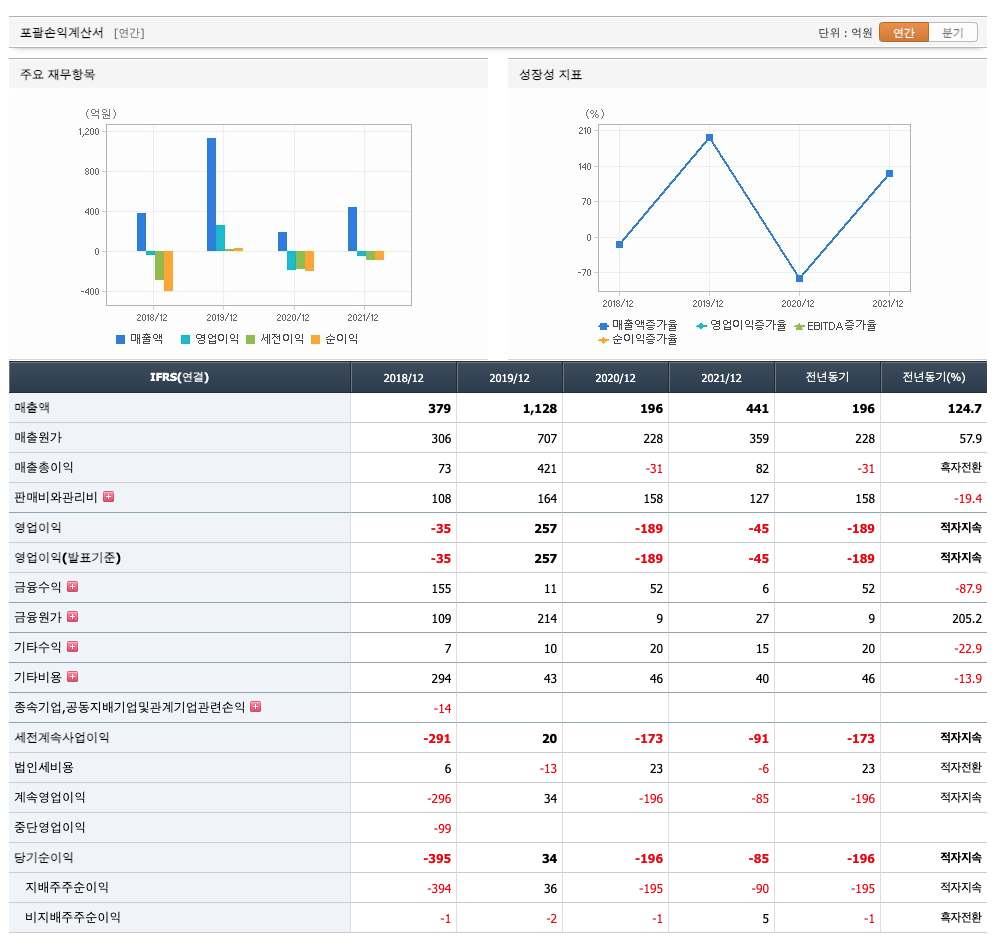Select the 2018/12 table column header
The width and height of the screenshot is (994, 947).
pyautogui.click(x=403, y=378)
